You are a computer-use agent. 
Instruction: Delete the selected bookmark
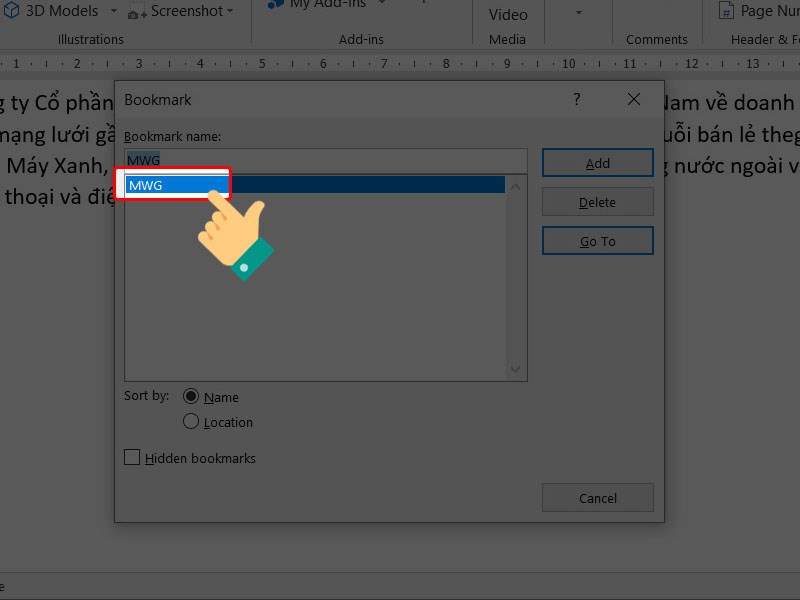point(597,202)
